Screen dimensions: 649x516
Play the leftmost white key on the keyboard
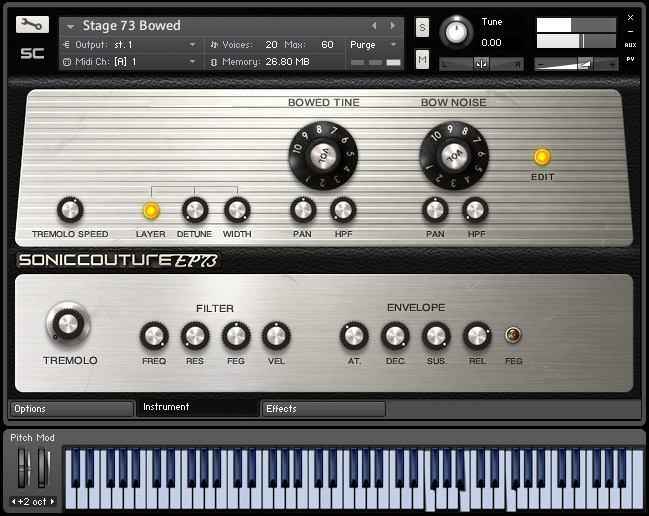[70, 499]
